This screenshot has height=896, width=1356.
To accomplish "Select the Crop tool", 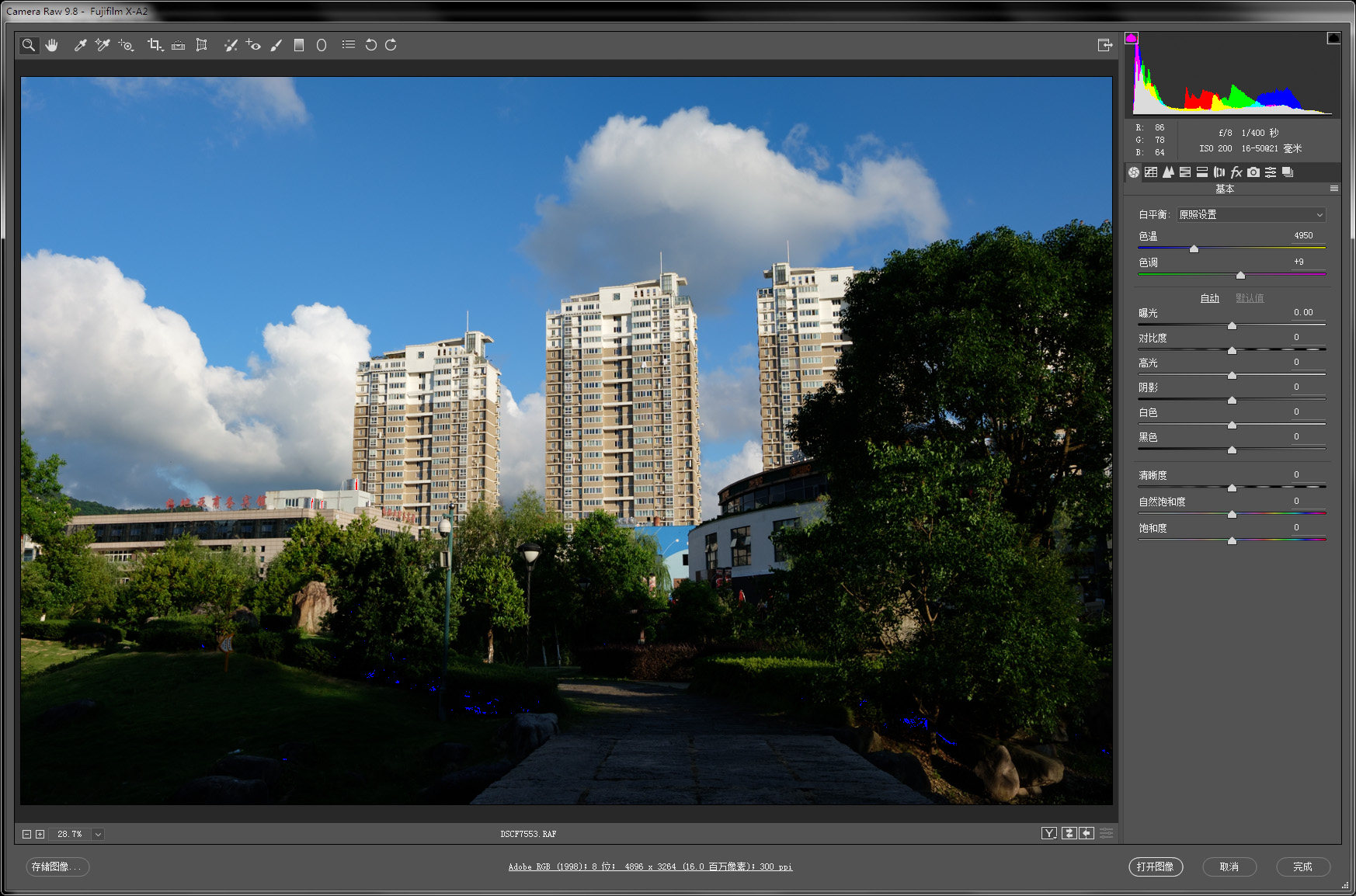I will 155,45.
